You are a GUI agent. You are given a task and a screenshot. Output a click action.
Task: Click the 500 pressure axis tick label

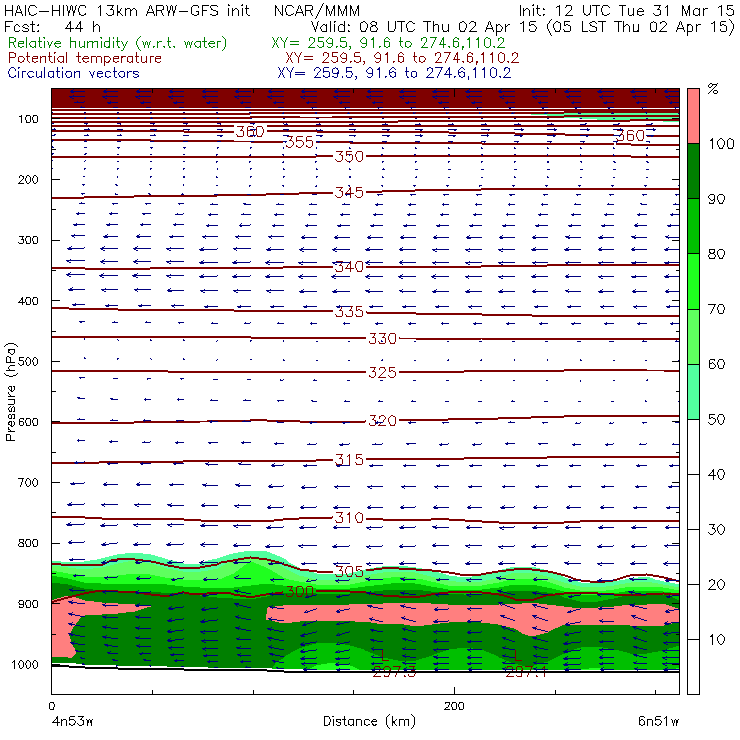pos(28,362)
